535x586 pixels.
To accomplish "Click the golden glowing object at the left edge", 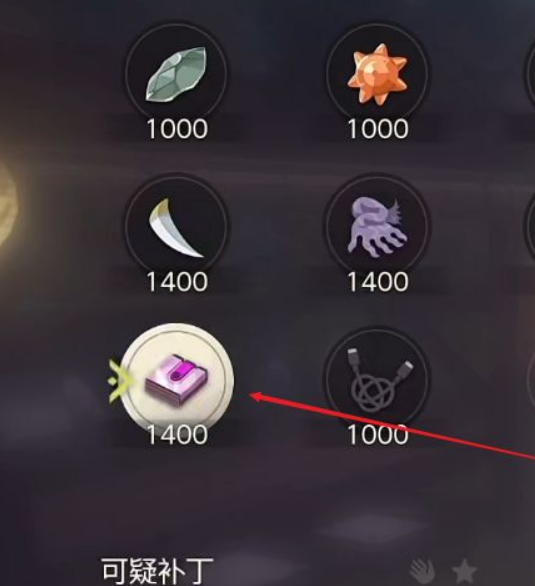I will [7, 209].
